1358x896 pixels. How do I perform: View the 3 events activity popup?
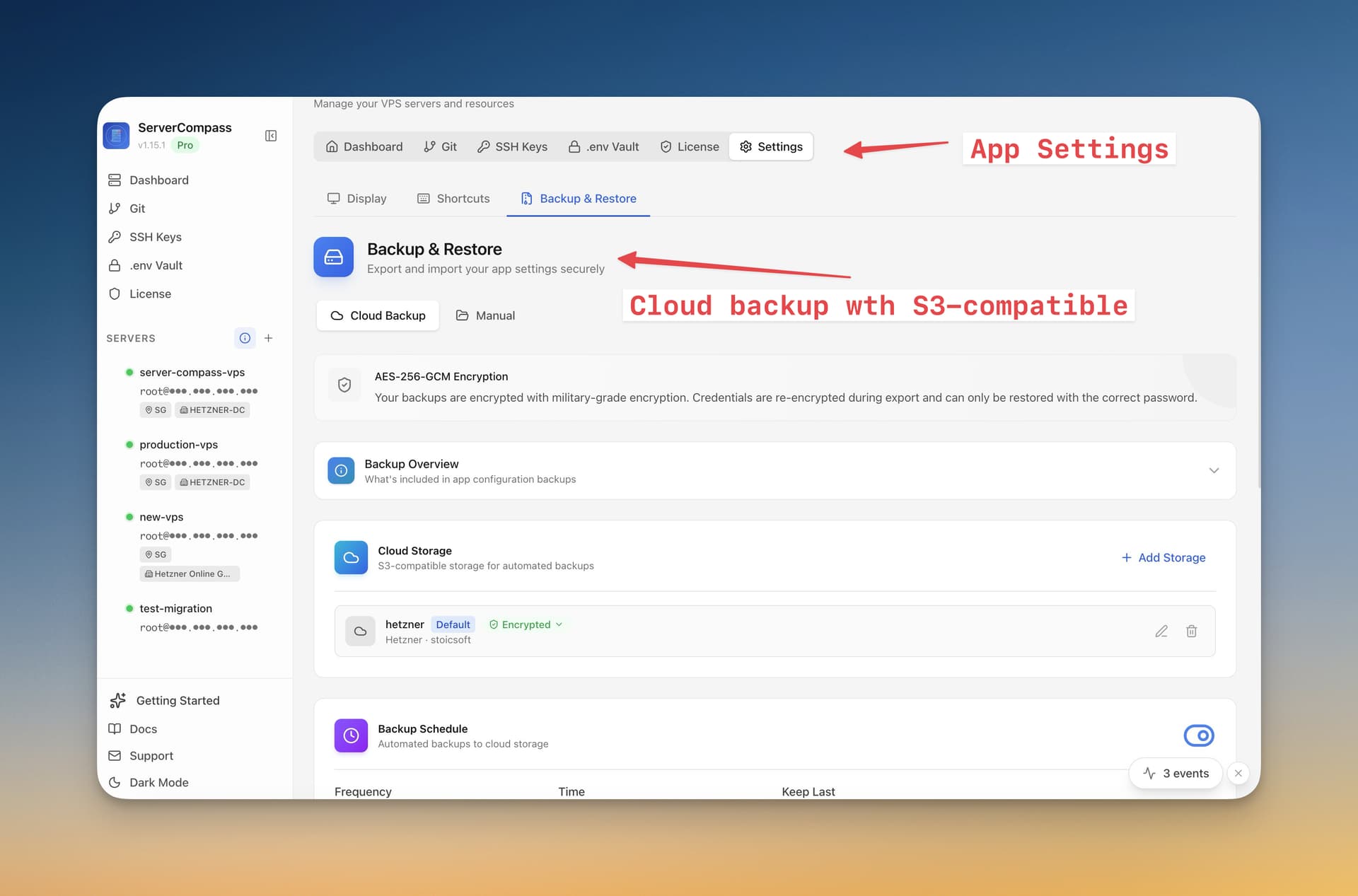point(1176,773)
